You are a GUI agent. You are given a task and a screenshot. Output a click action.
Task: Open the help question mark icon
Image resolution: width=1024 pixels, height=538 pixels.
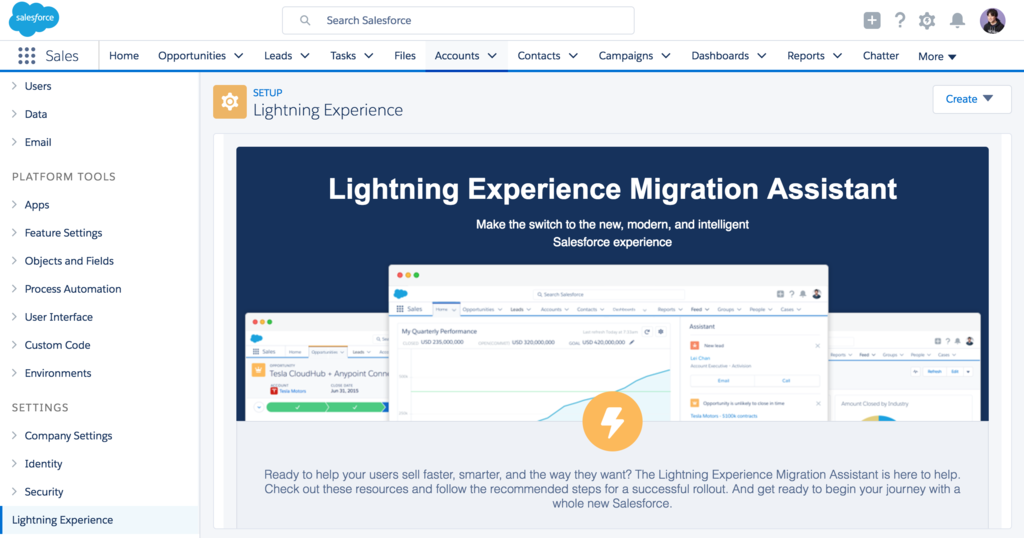tap(900, 20)
